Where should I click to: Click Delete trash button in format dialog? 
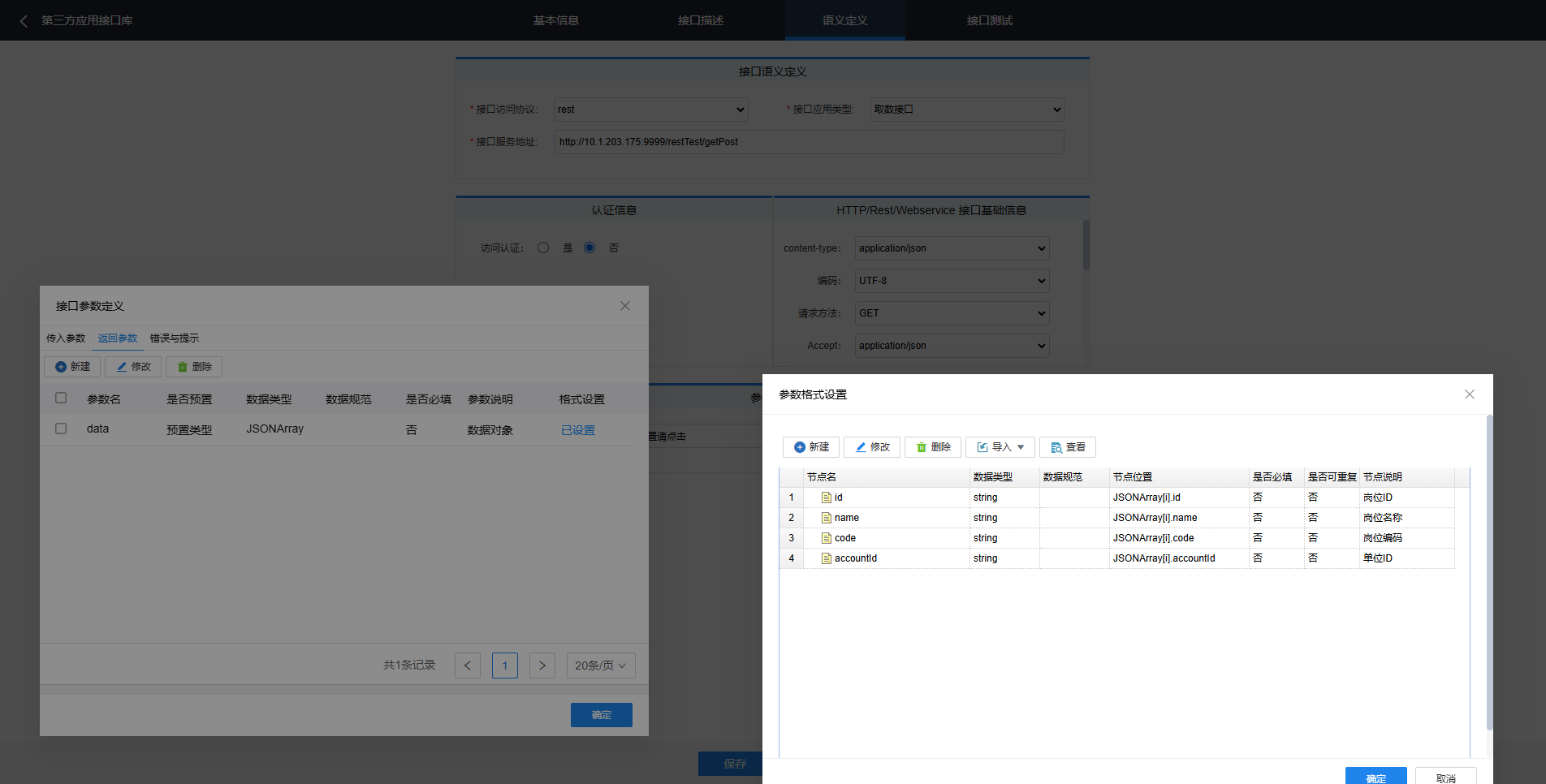(933, 447)
